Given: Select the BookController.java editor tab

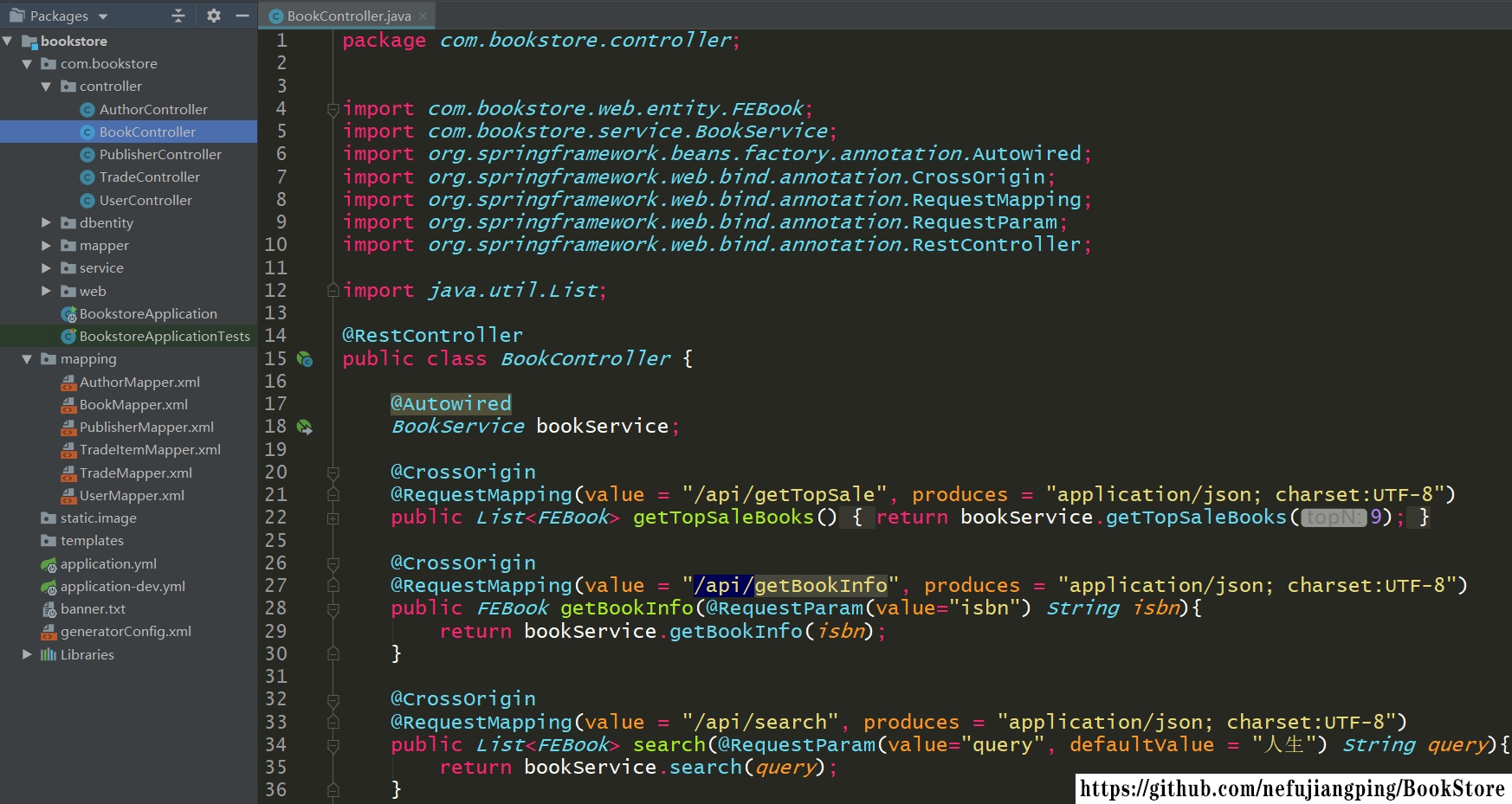Looking at the screenshot, I should (348, 16).
